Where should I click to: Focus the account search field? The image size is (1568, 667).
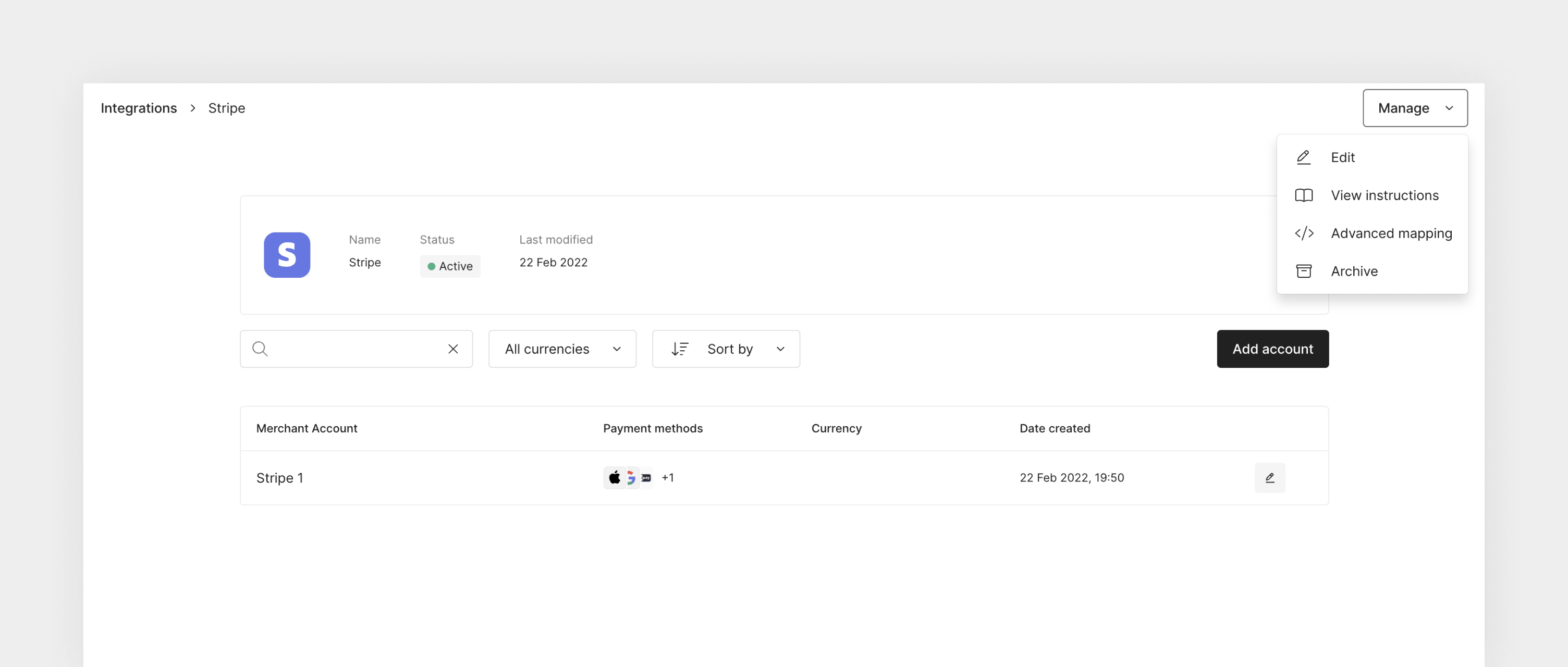click(x=356, y=349)
